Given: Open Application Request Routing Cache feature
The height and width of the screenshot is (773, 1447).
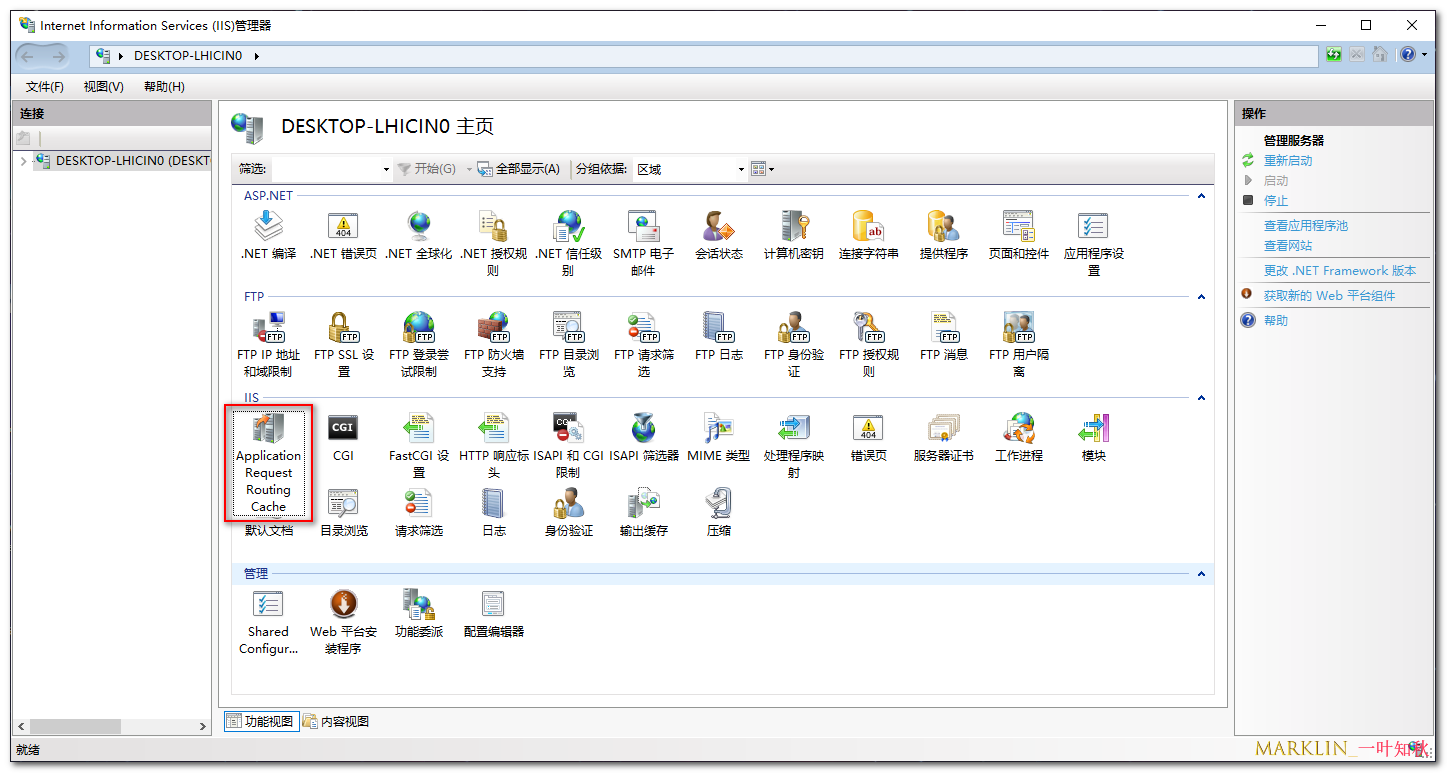Looking at the screenshot, I should pyautogui.click(x=268, y=462).
